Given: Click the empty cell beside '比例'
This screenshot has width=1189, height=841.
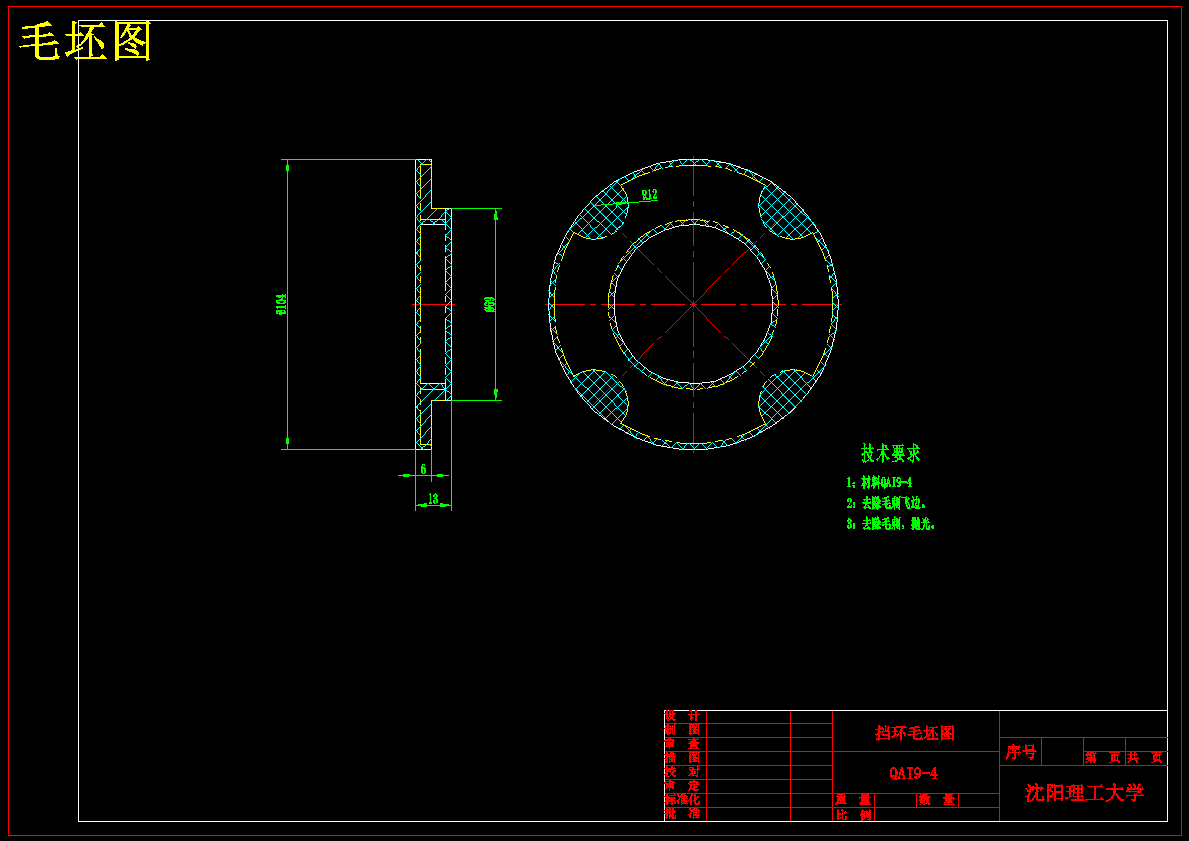Looking at the screenshot, I should pyautogui.click(x=936, y=814).
